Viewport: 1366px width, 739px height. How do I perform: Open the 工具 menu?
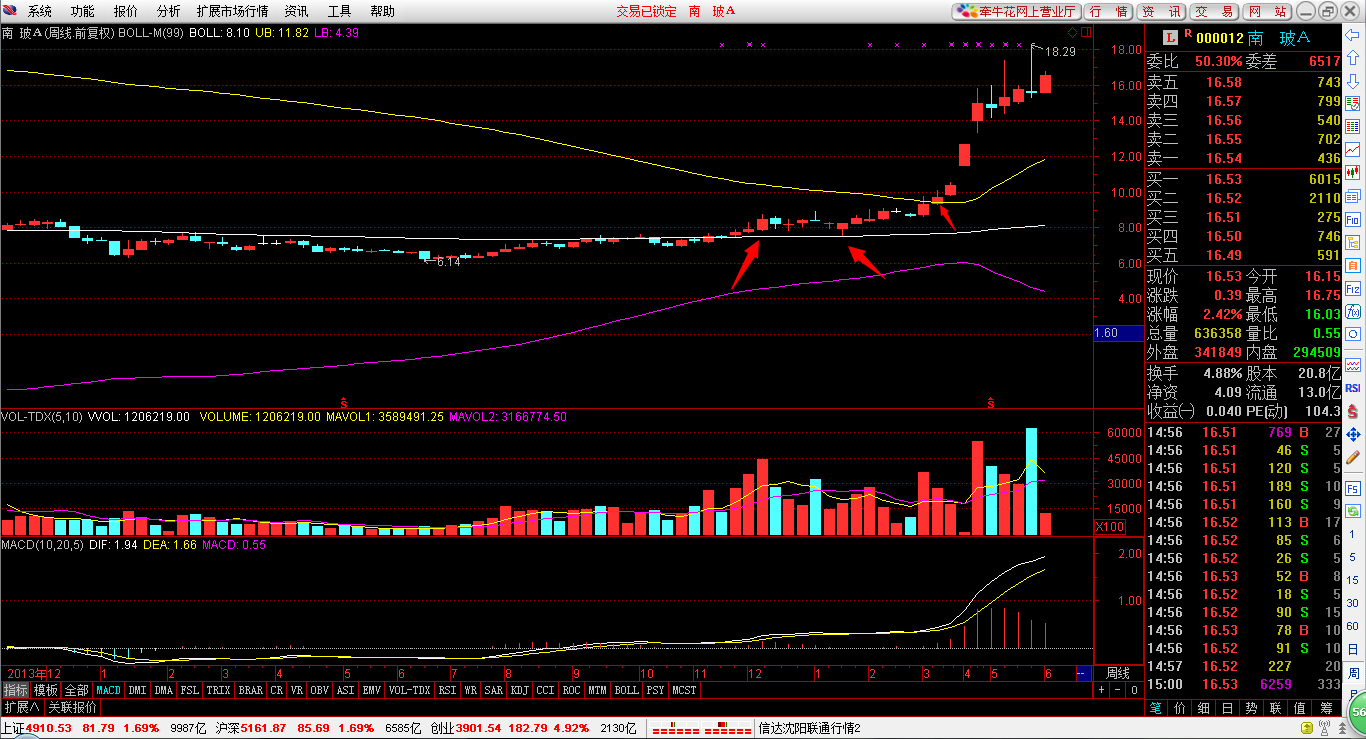(340, 11)
